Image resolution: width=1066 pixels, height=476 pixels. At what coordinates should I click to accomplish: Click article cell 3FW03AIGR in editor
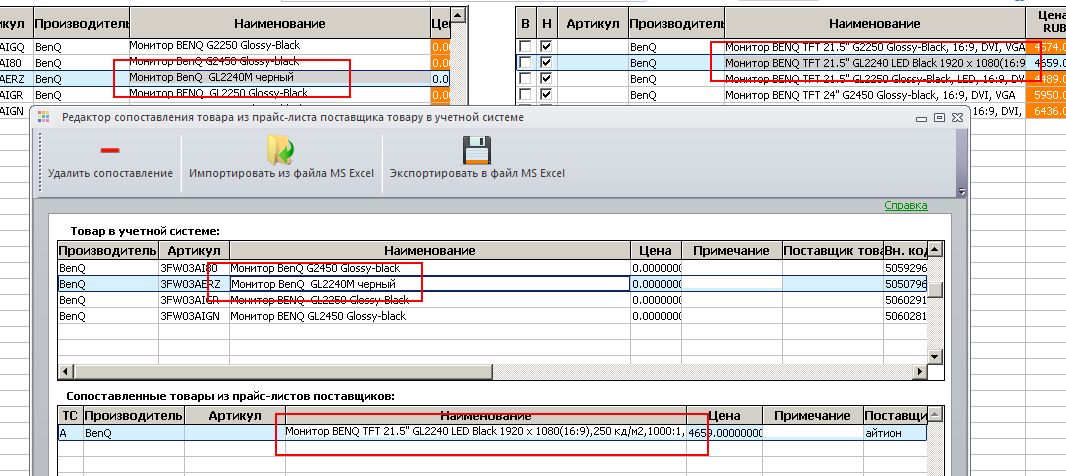194,300
